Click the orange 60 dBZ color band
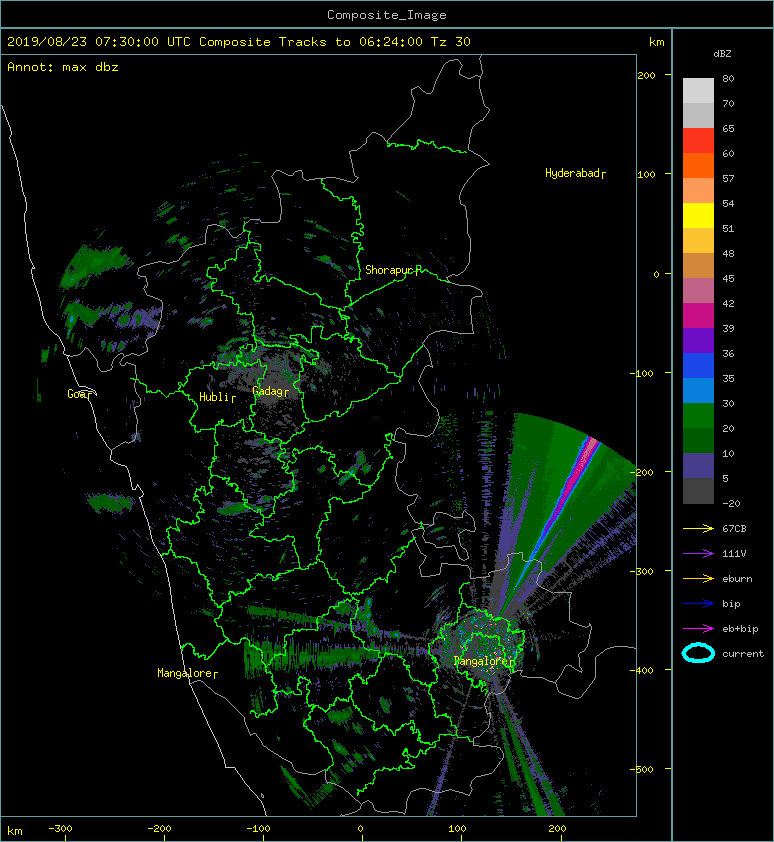Screen dimensions: 774x842 click(x=698, y=166)
